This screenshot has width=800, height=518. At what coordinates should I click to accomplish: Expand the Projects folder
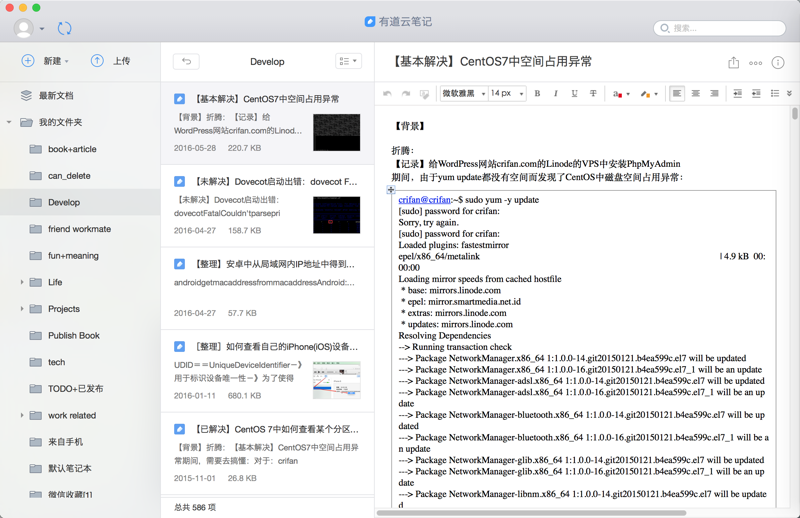click(22, 309)
